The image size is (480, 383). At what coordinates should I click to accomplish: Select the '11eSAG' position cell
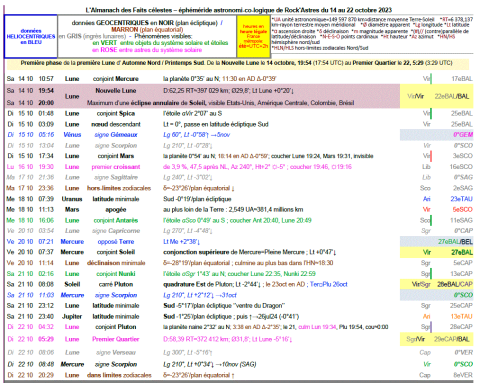pos(461,220)
